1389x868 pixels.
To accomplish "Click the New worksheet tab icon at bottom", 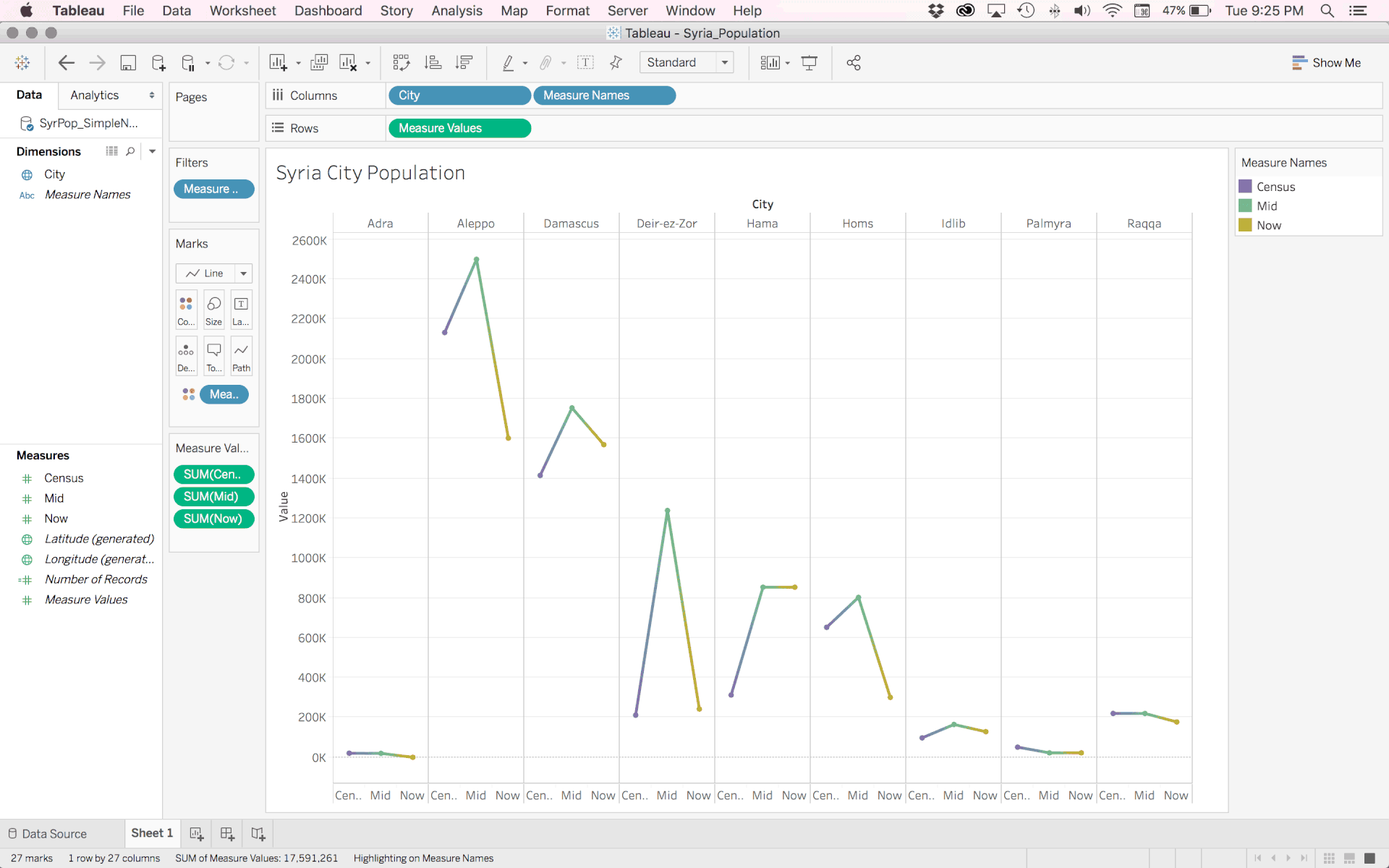I will [x=196, y=833].
